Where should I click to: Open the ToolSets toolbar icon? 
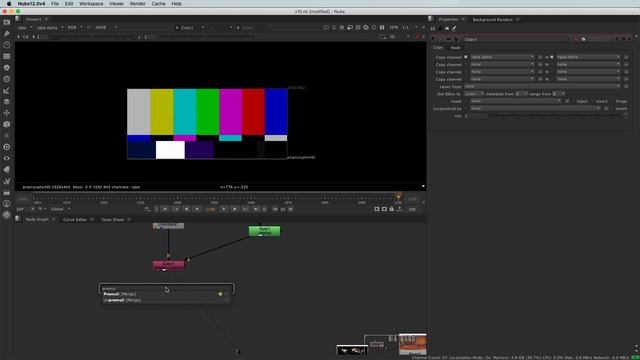click(x=7, y=181)
